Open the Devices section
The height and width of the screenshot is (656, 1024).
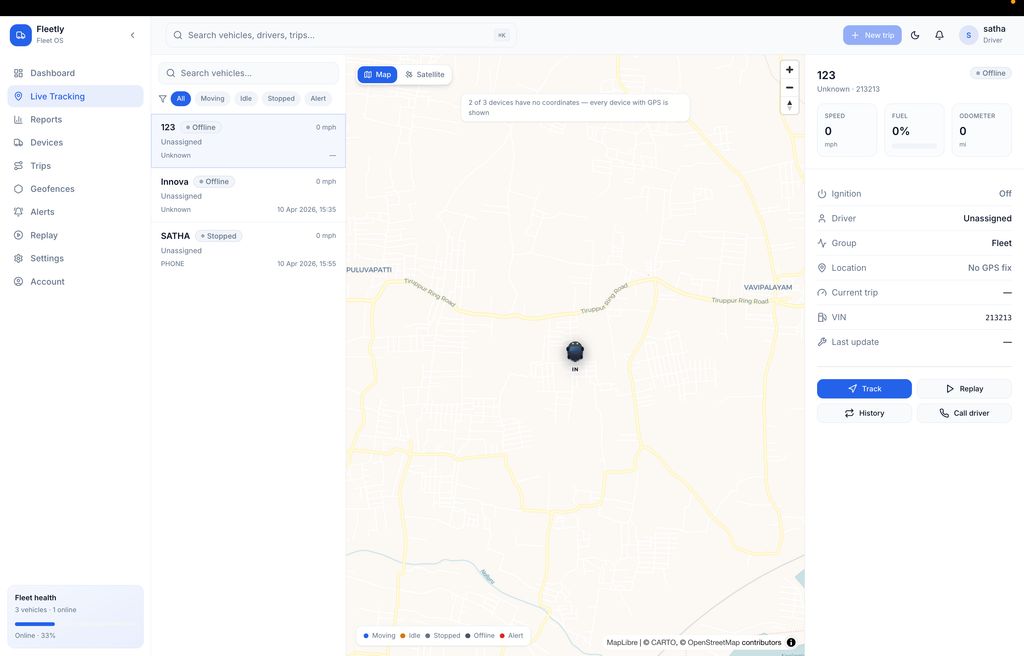pos(46,142)
